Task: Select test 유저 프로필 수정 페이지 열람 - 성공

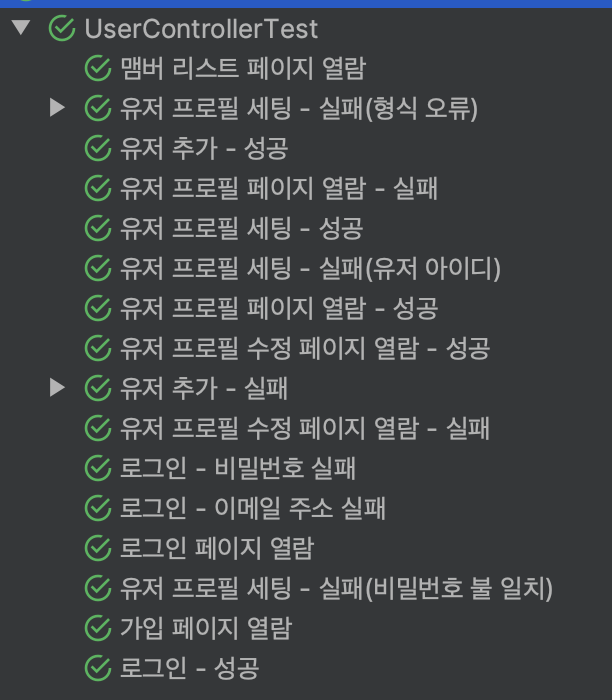Action: pyautogui.click(x=305, y=348)
